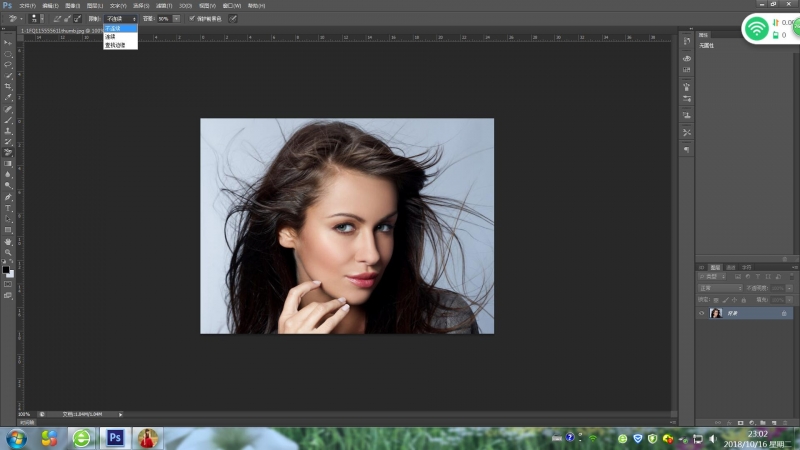The image size is (800, 450).
Task: Click the foreground color swatch
Action: click(6, 270)
